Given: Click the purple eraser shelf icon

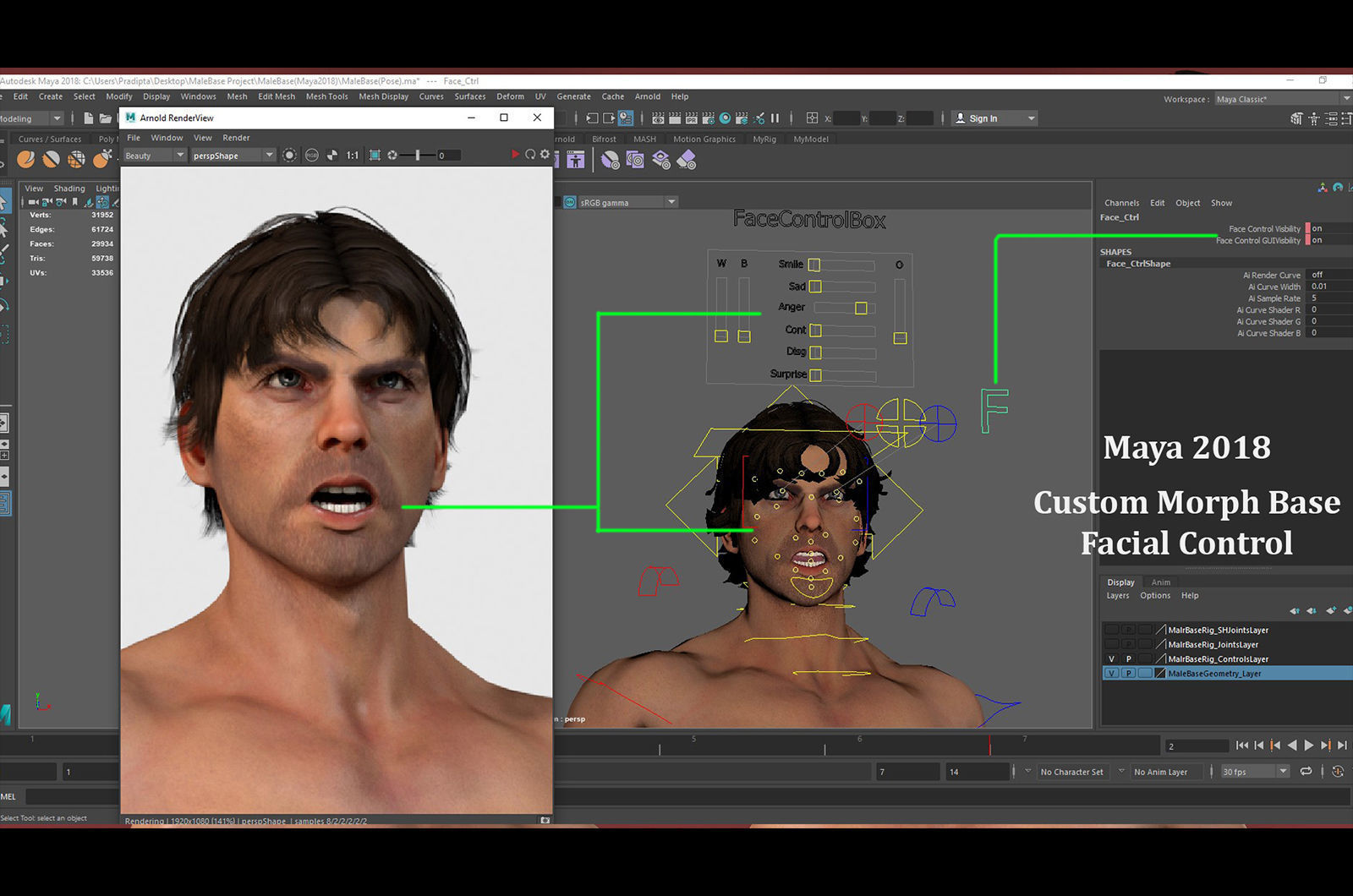Looking at the screenshot, I should [x=687, y=159].
